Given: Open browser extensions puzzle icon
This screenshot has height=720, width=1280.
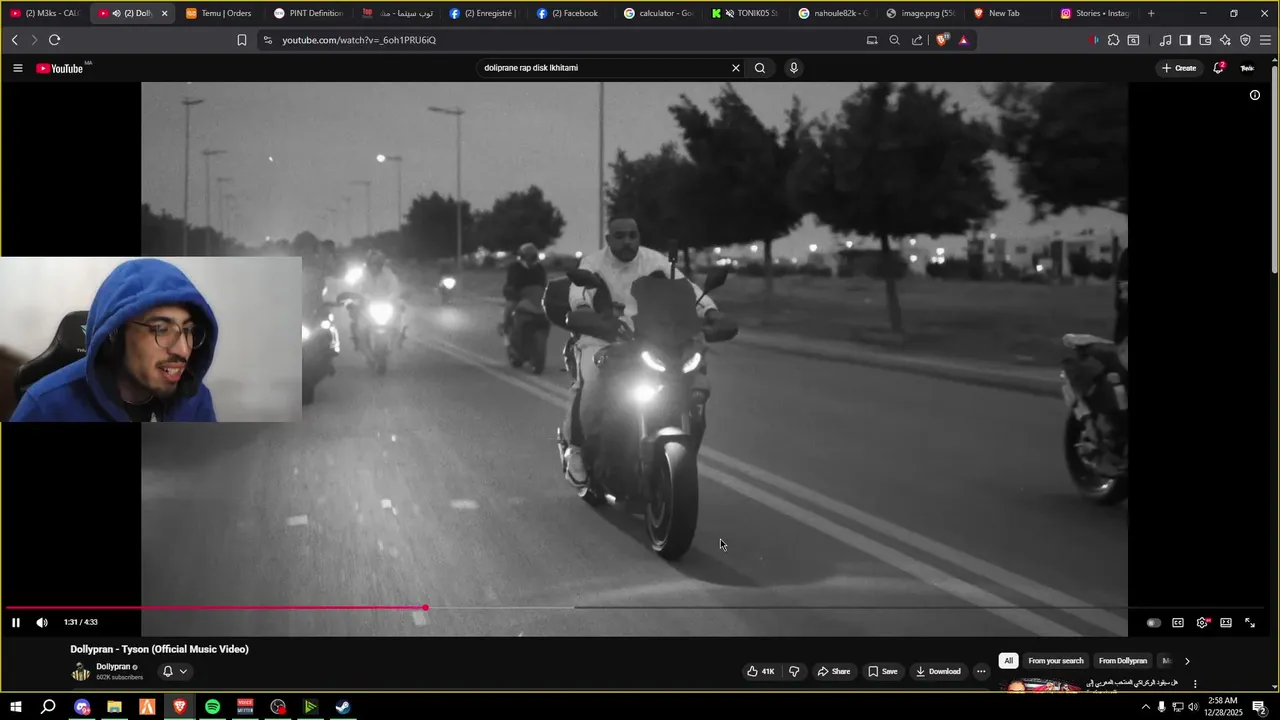Looking at the screenshot, I should 1113,40.
